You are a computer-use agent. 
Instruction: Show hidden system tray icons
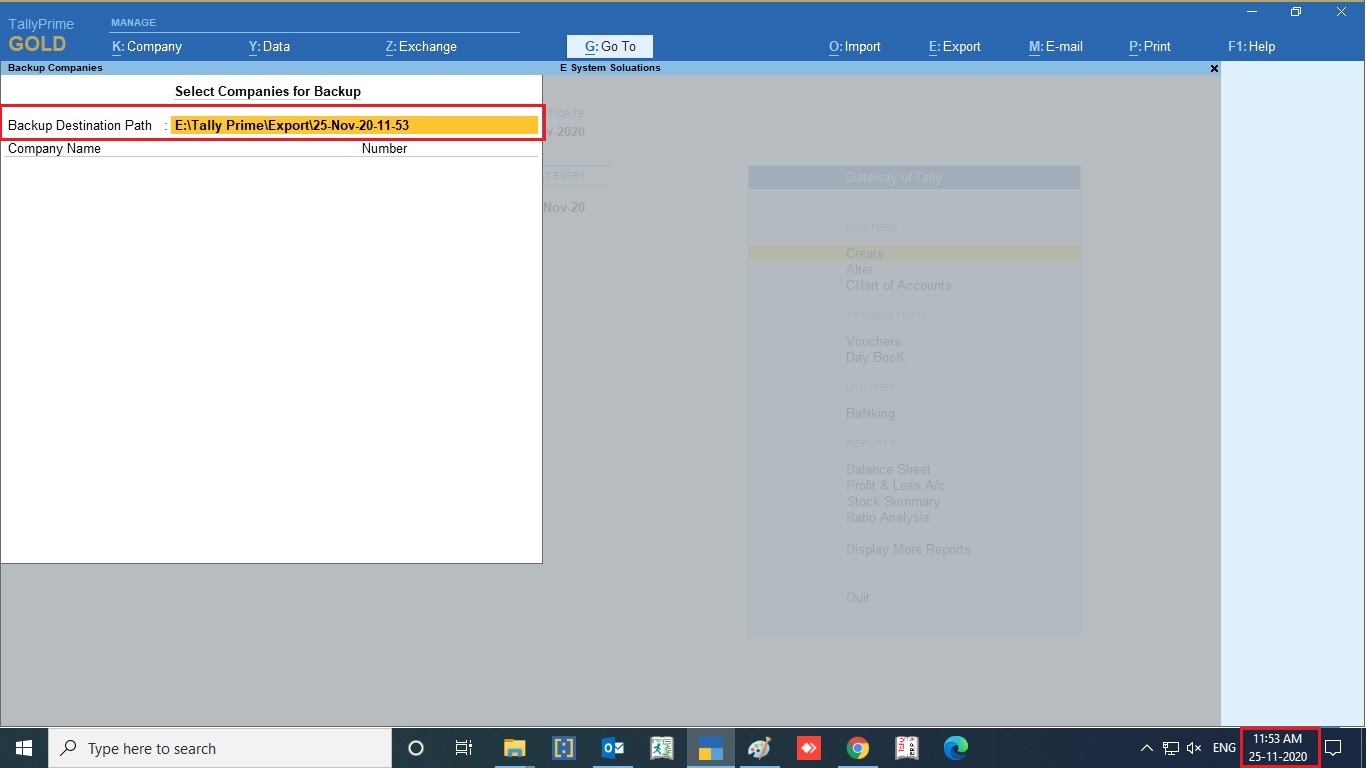[x=1146, y=748]
